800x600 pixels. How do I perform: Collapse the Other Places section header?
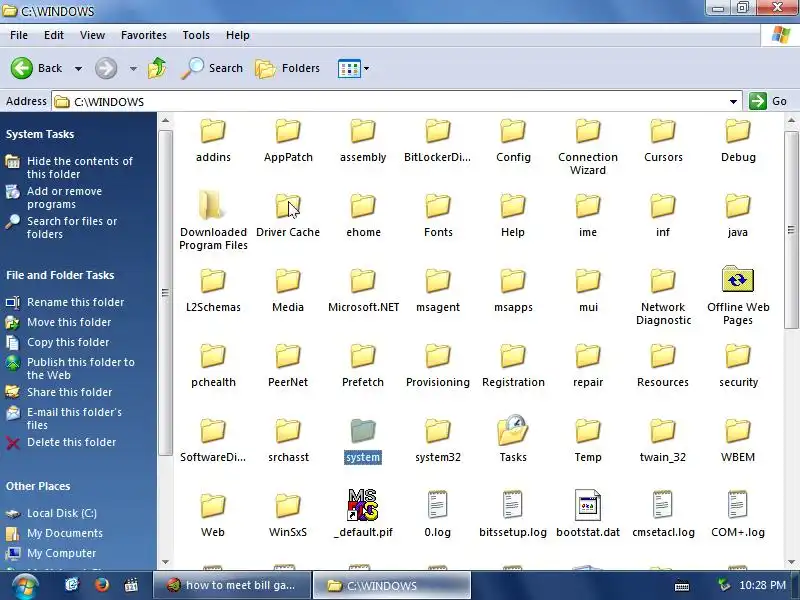(x=38, y=486)
